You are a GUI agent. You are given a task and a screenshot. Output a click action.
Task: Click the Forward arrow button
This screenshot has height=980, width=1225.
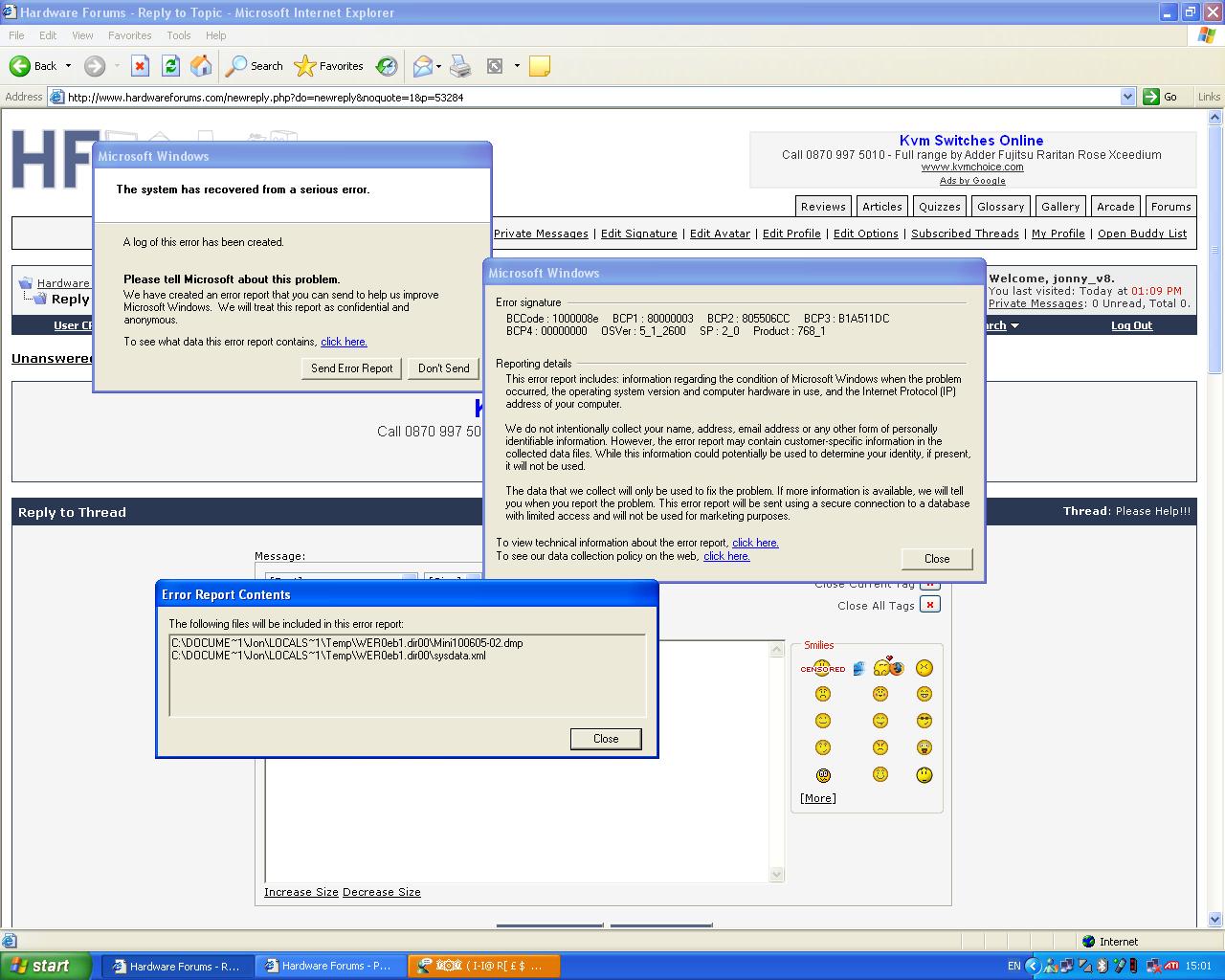tap(94, 66)
